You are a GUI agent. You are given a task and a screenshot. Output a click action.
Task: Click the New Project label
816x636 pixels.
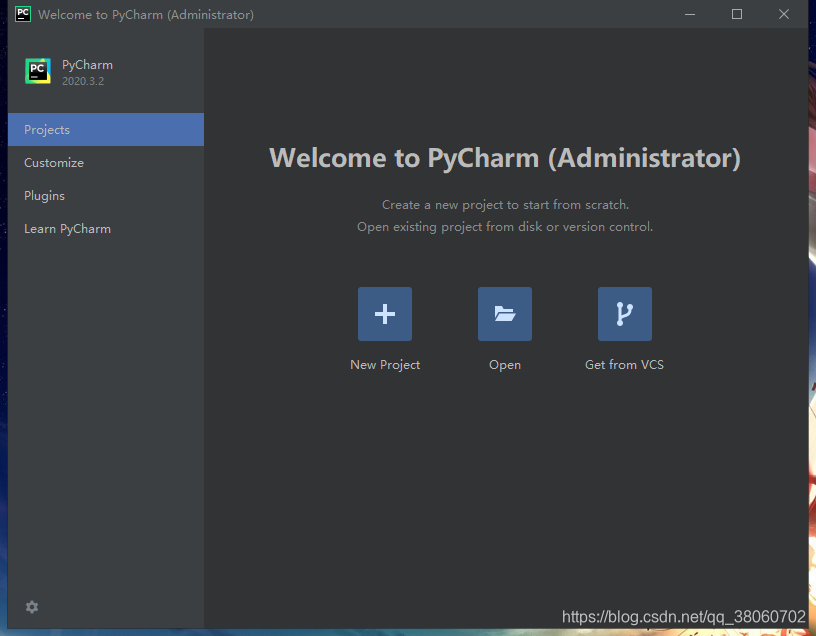(x=385, y=365)
